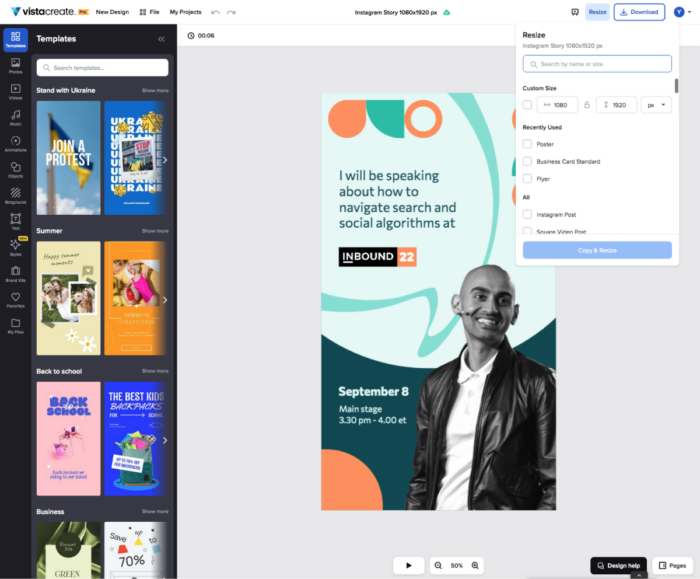This screenshot has width=700, height=579.
Task: Click the 00:06 duration clock
Action: point(201,36)
